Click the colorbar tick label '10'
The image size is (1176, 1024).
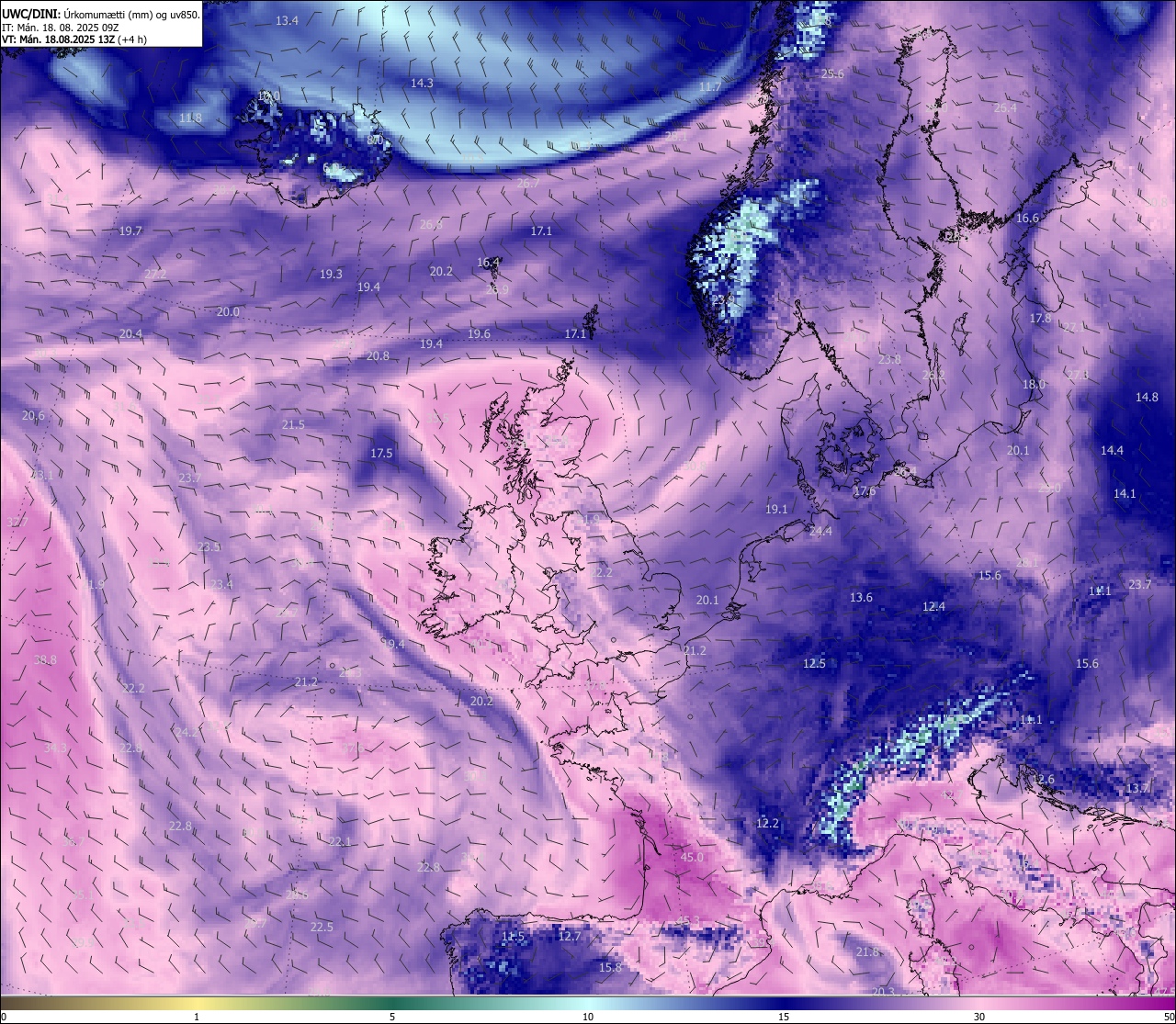pyautogui.click(x=588, y=1017)
